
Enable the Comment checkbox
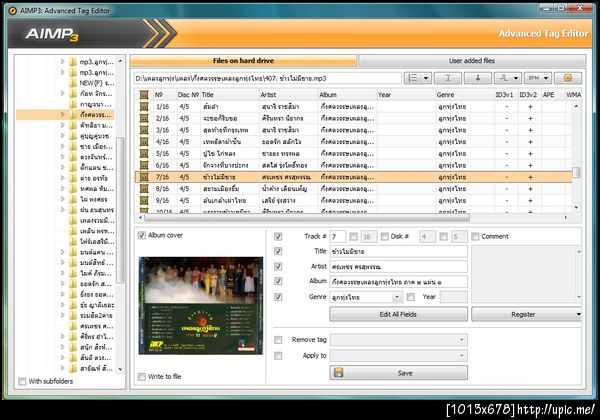point(475,236)
